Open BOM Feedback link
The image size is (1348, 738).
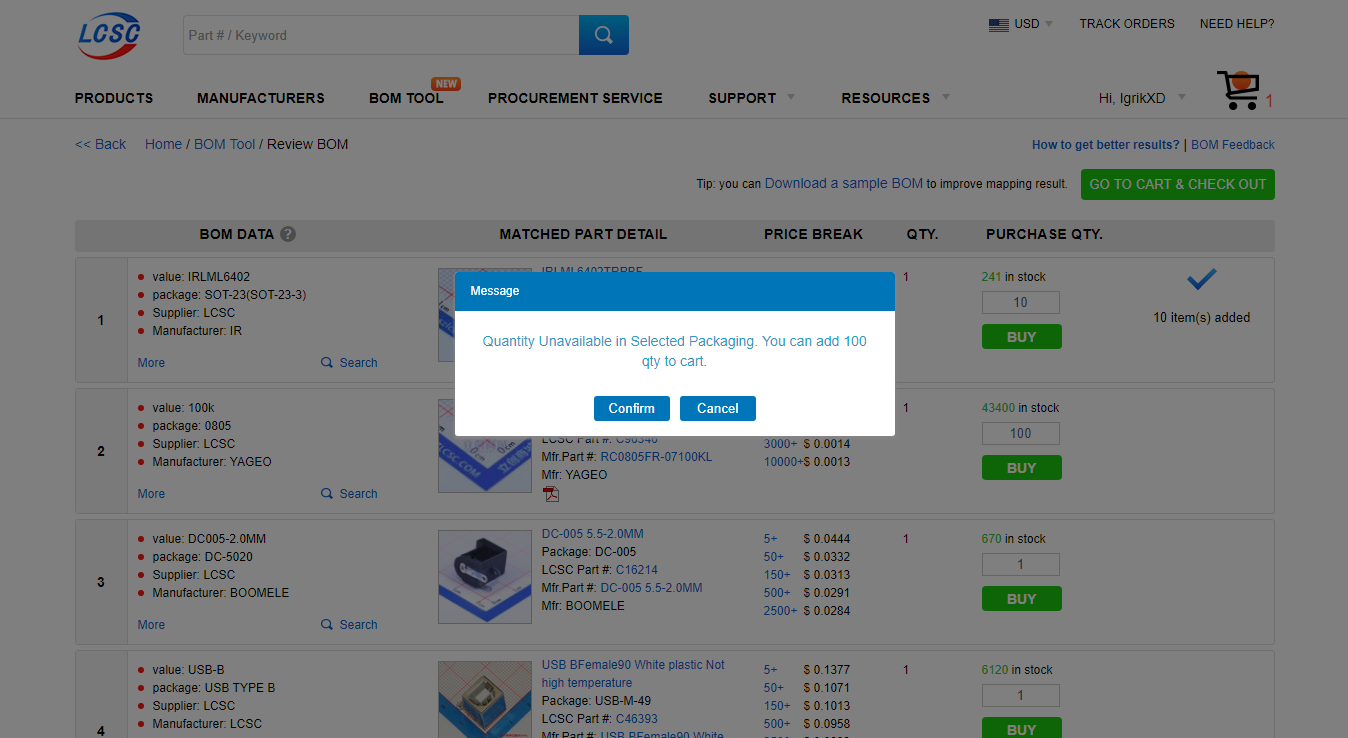1233,145
